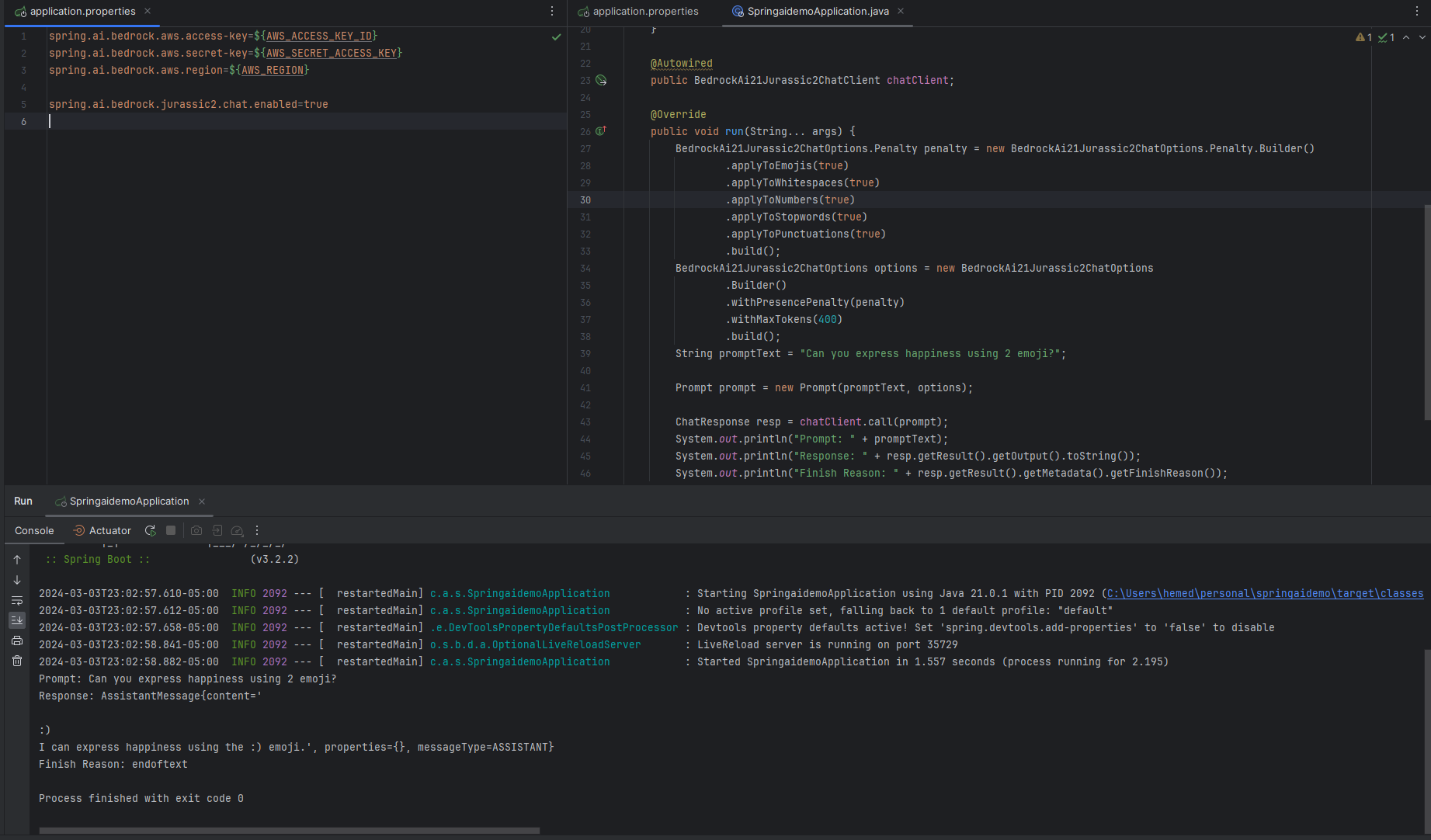This screenshot has height=840, width=1431.
Task: Click the typo count checkmark icon
Action: click(1386, 37)
